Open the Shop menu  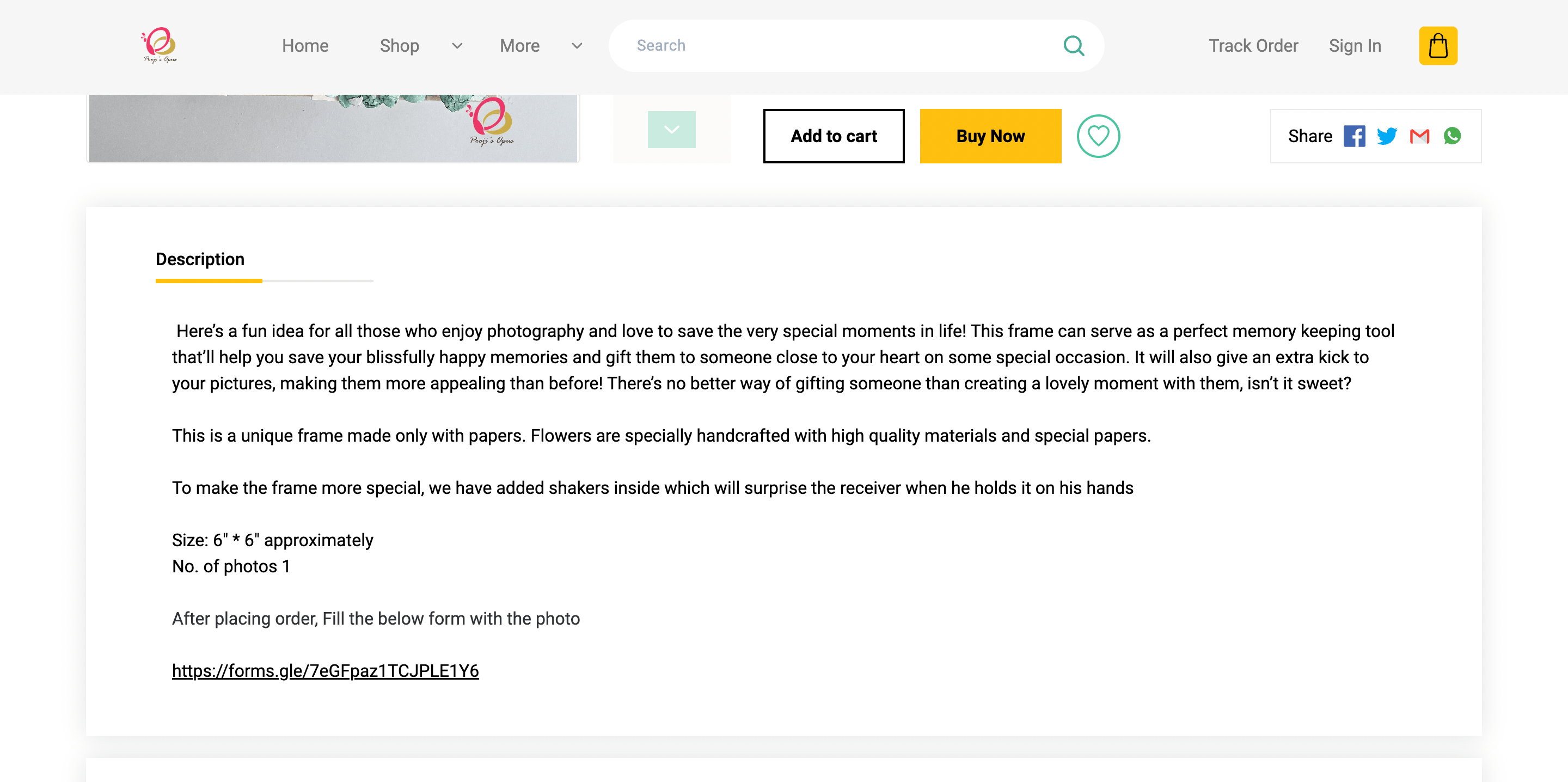(399, 46)
